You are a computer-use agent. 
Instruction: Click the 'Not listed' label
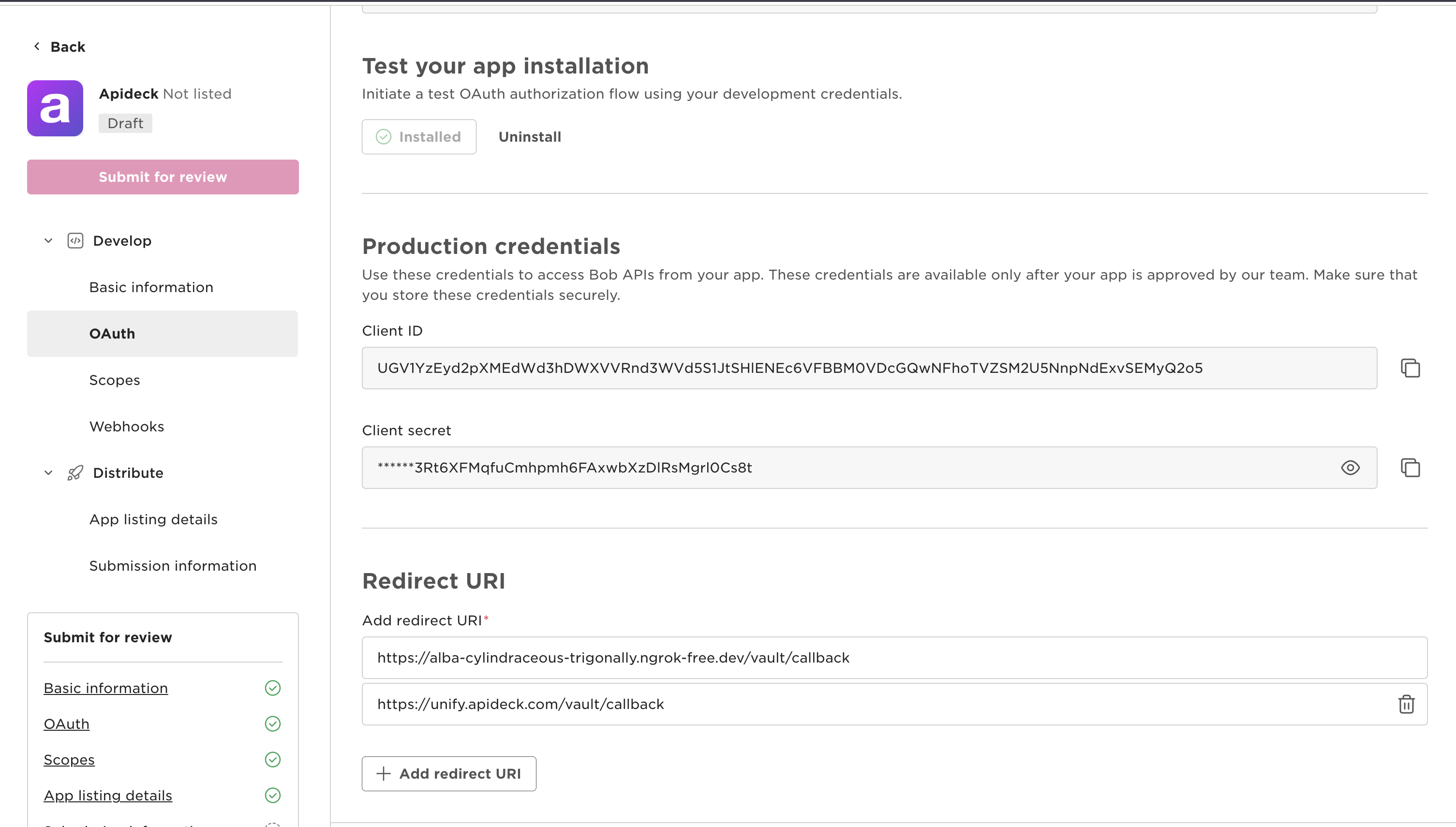point(197,94)
